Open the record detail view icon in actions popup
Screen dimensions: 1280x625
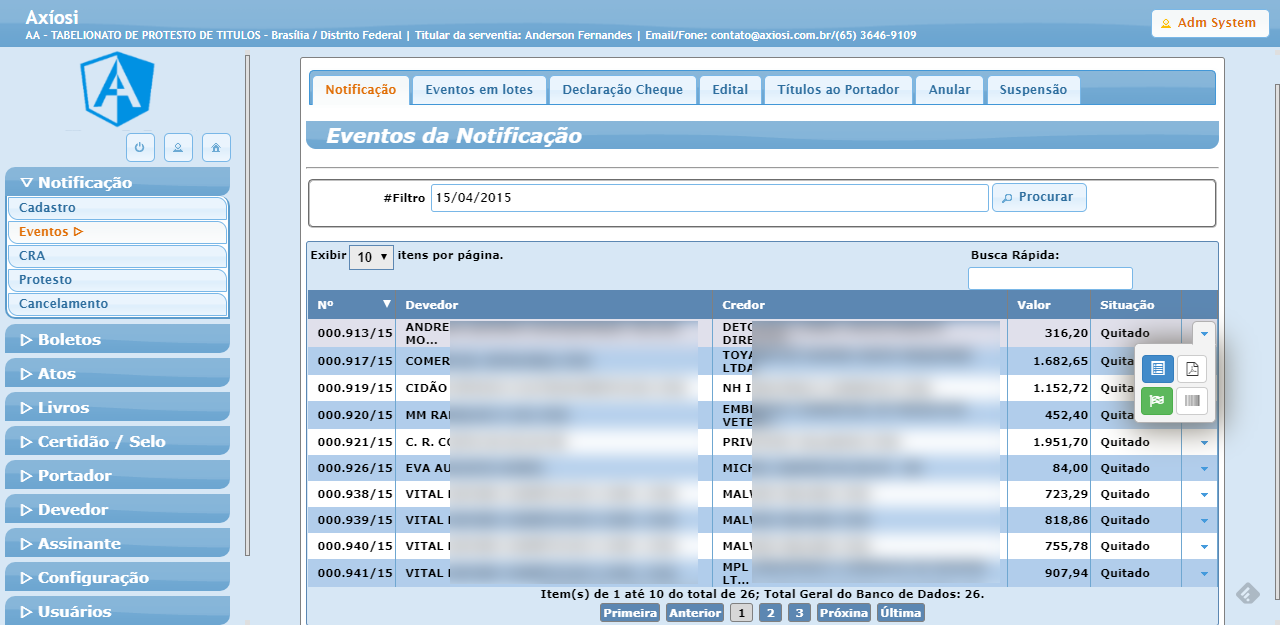coord(1157,368)
